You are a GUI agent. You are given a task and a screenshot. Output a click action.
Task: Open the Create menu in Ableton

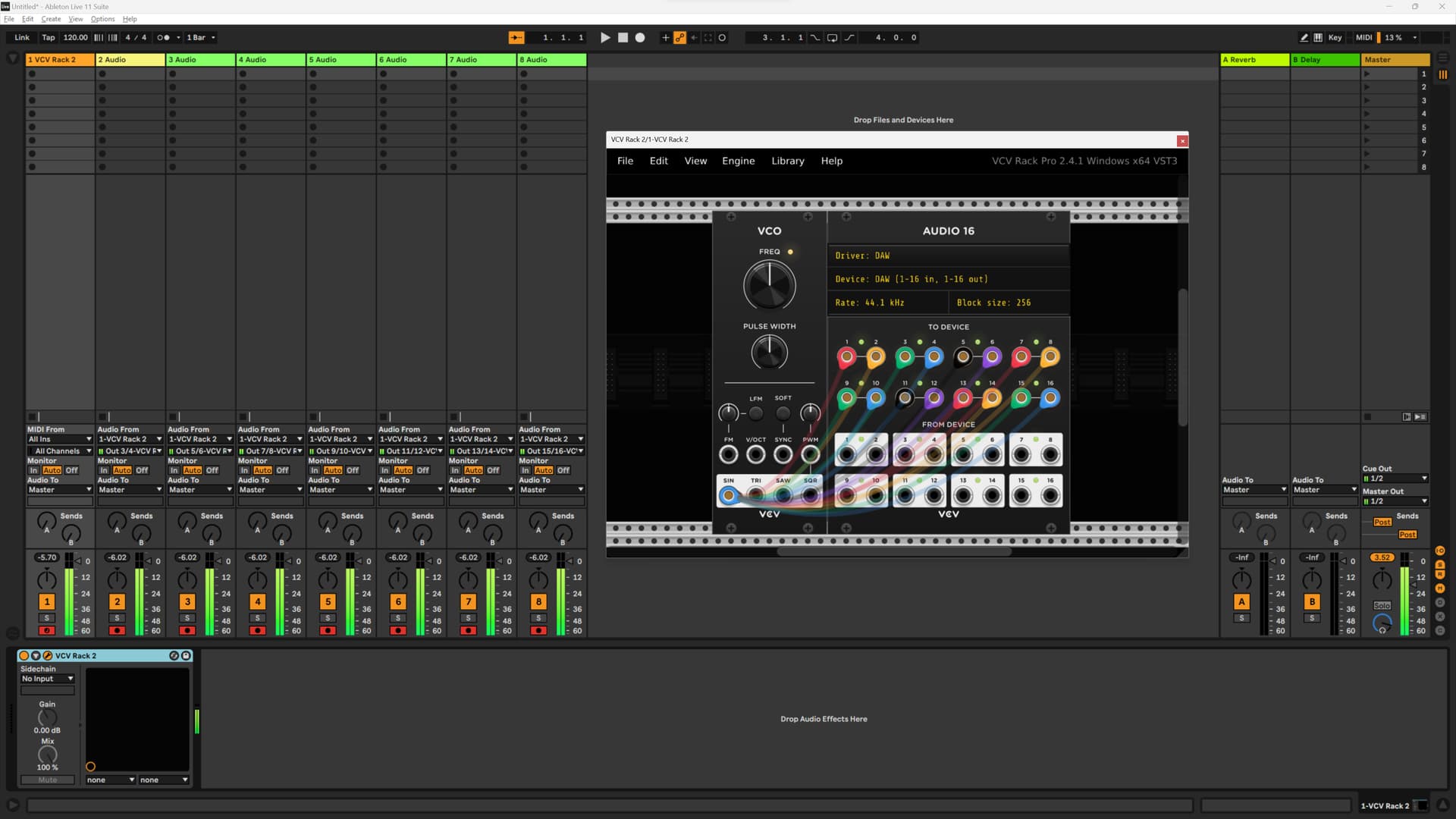(x=51, y=19)
